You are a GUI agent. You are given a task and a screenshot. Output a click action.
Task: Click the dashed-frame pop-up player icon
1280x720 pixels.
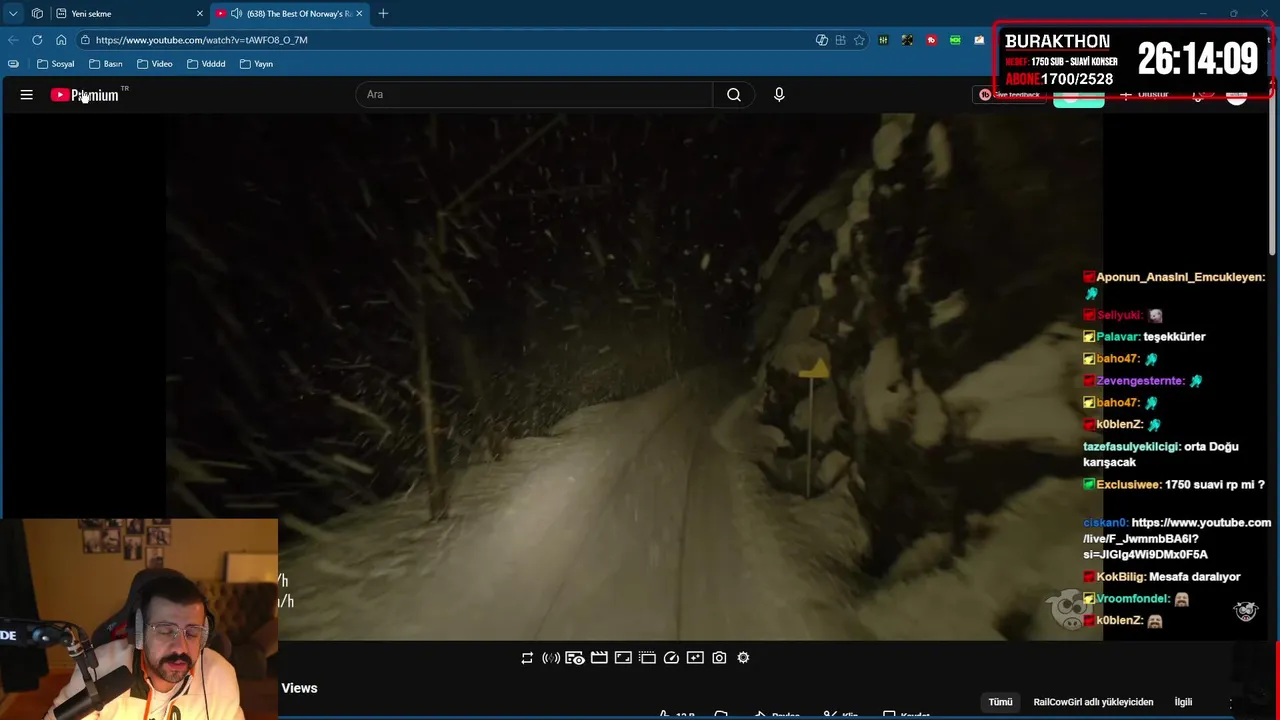pos(647,658)
